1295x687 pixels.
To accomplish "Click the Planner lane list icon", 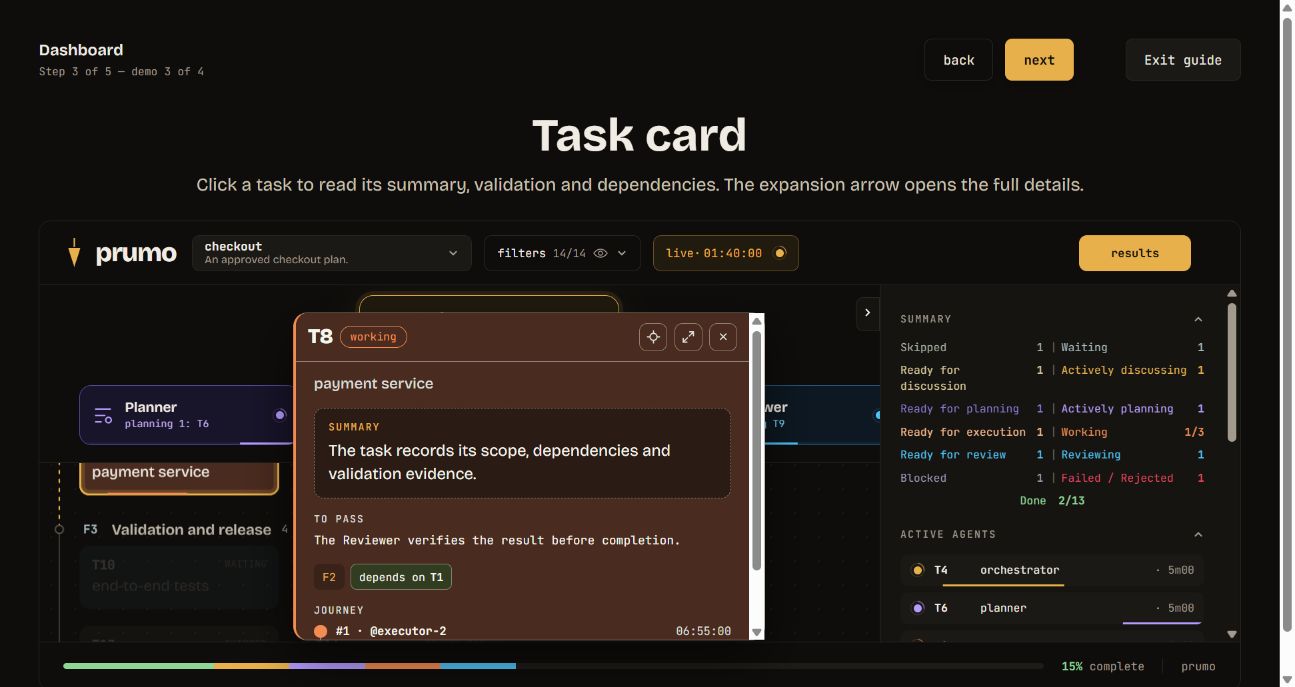I will [x=103, y=415].
